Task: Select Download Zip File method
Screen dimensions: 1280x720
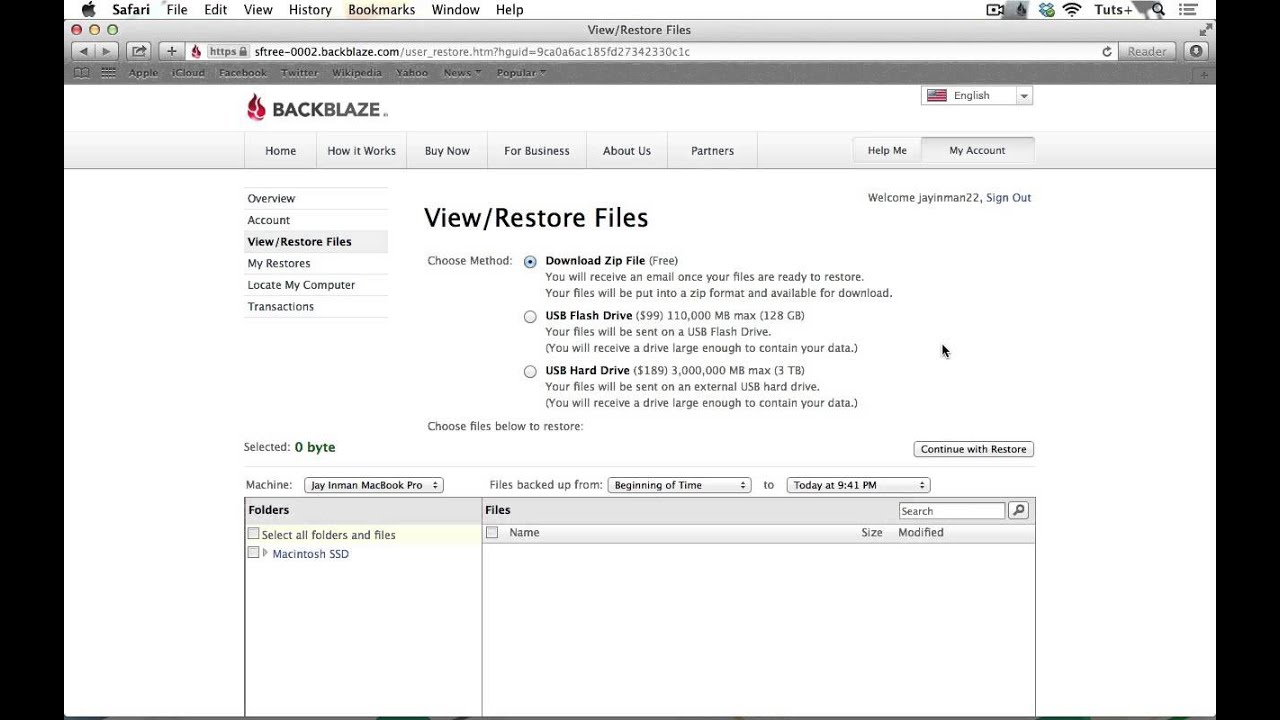Action: pos(530,262)
